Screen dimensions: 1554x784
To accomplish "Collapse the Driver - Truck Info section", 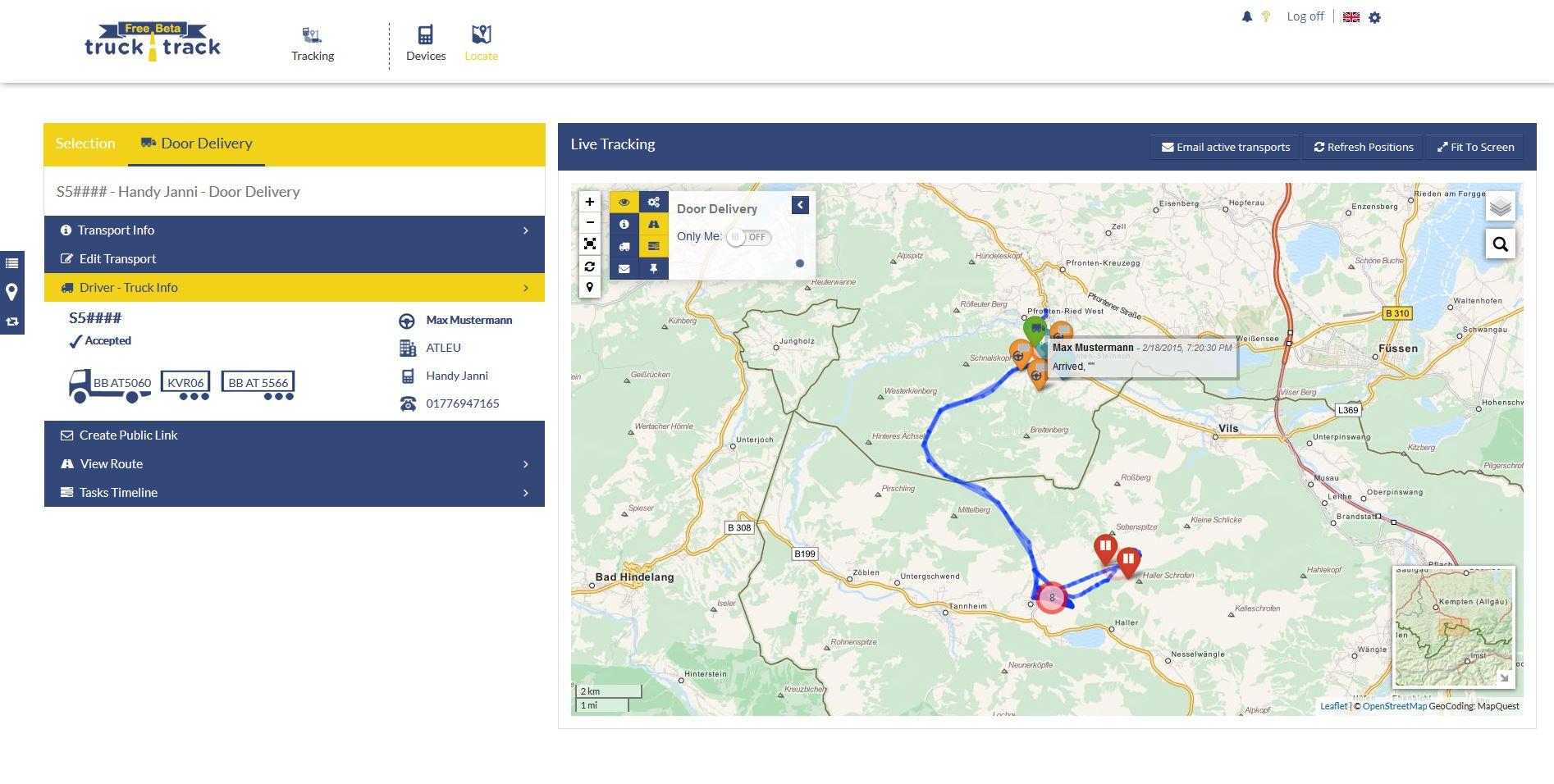I will click(x=295, y=288).
